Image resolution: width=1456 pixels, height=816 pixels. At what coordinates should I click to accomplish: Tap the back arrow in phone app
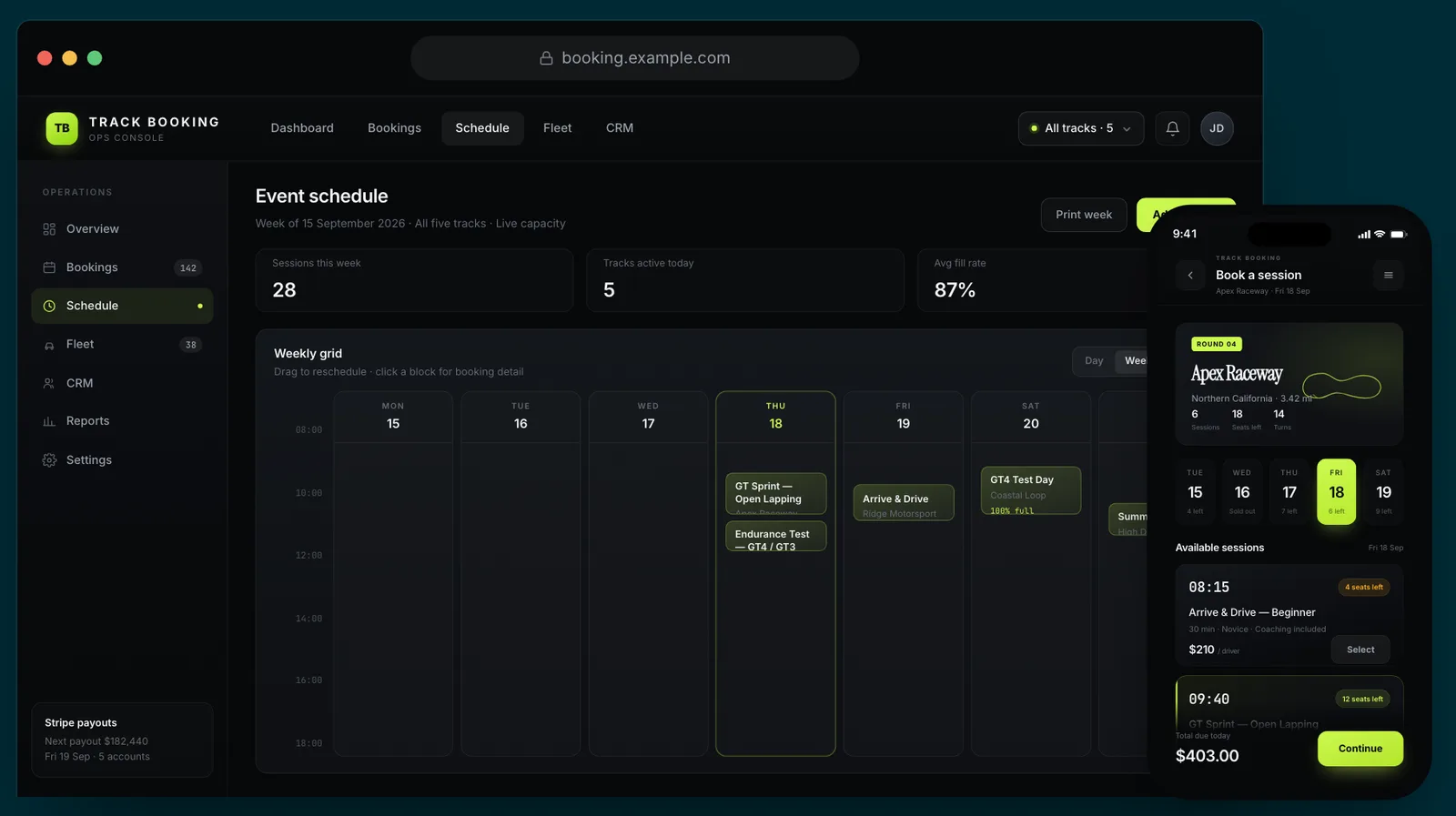point(1190,275)
